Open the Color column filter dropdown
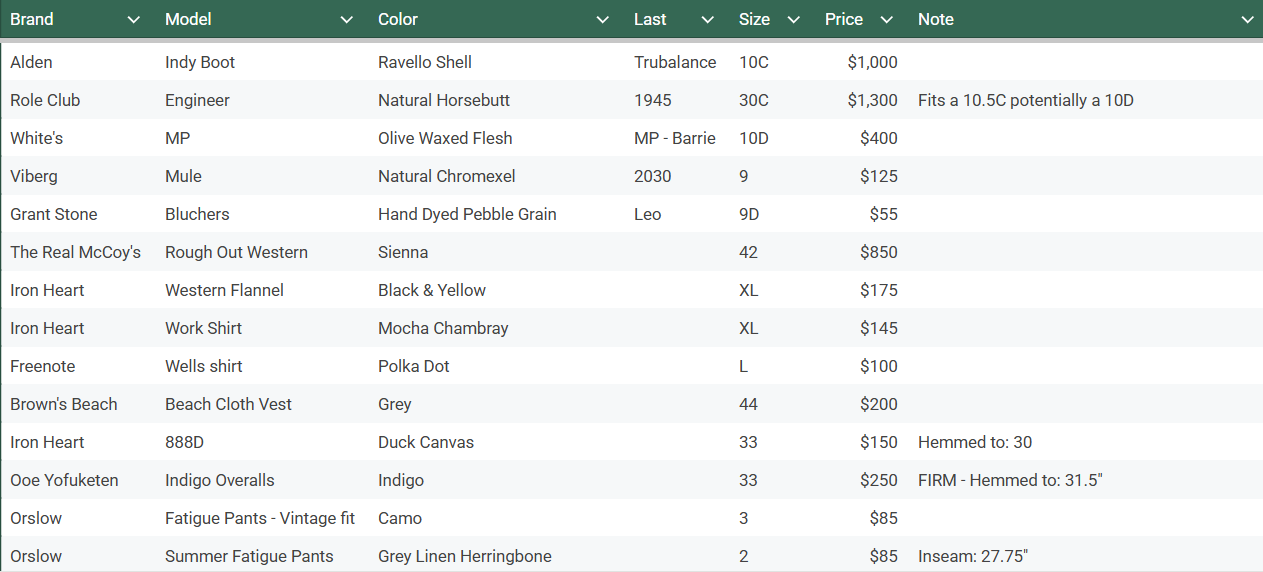This screenshot has width=1263, height=572. pos(602,20)
